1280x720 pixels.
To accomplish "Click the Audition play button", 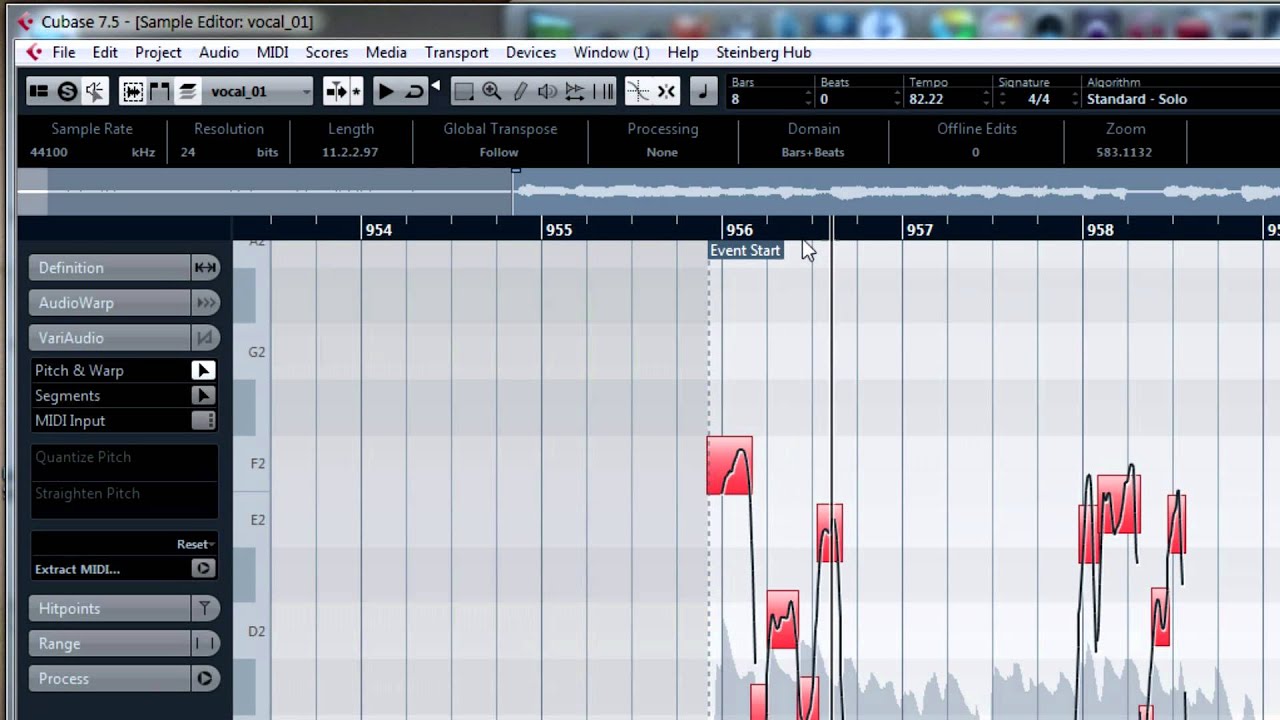I will tap(385, 92).
